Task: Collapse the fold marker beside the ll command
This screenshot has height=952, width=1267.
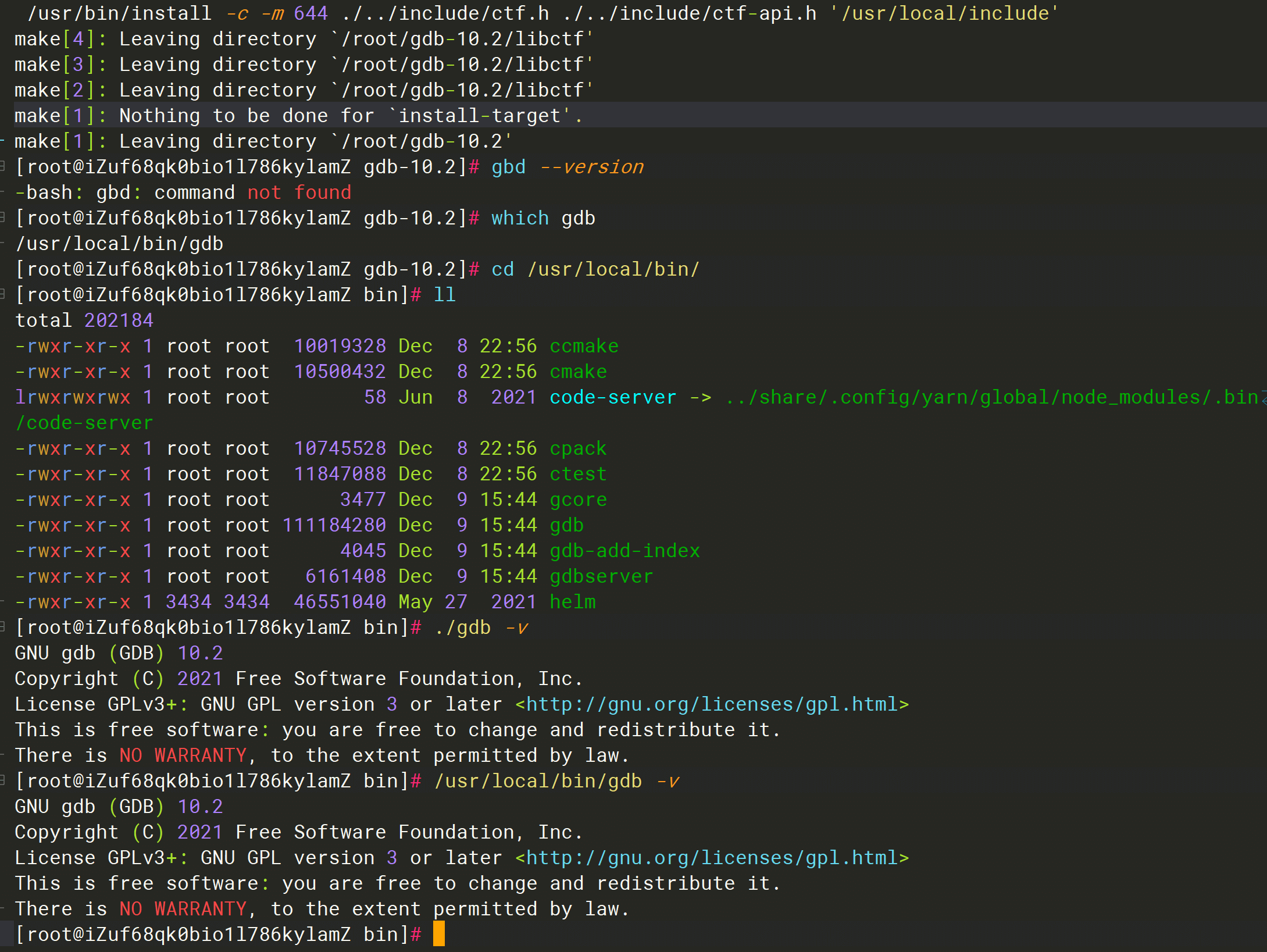Action: (3, 295)
